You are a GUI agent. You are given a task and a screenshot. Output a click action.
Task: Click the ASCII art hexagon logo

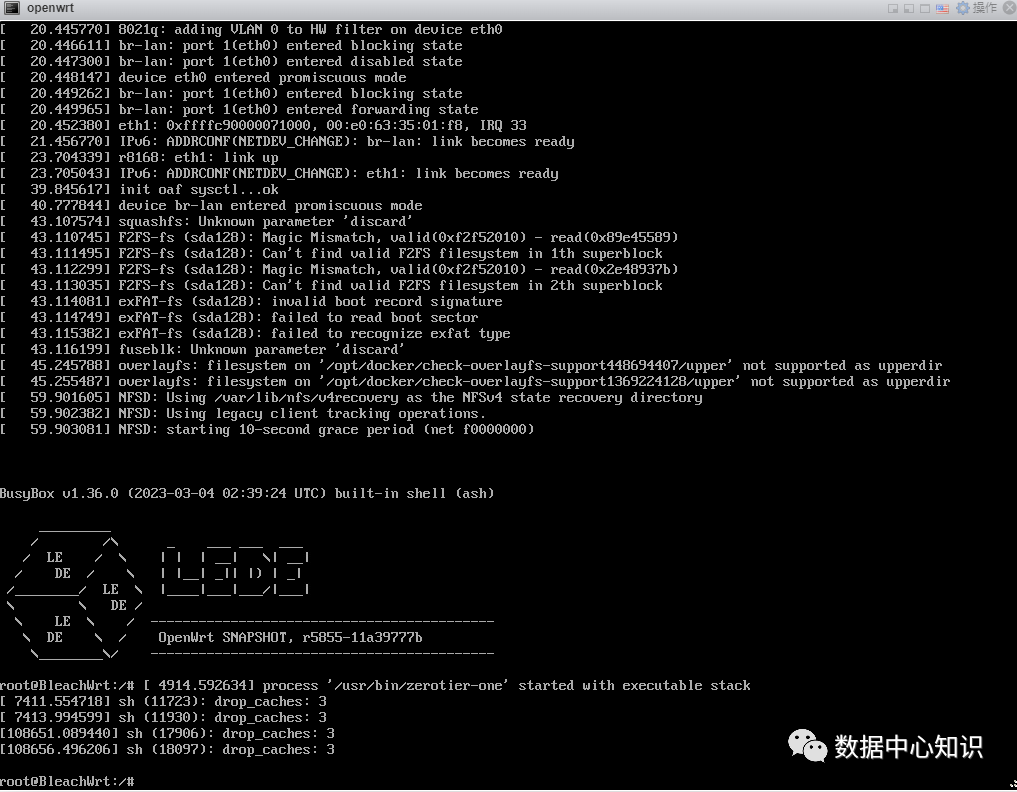[75, 590]
